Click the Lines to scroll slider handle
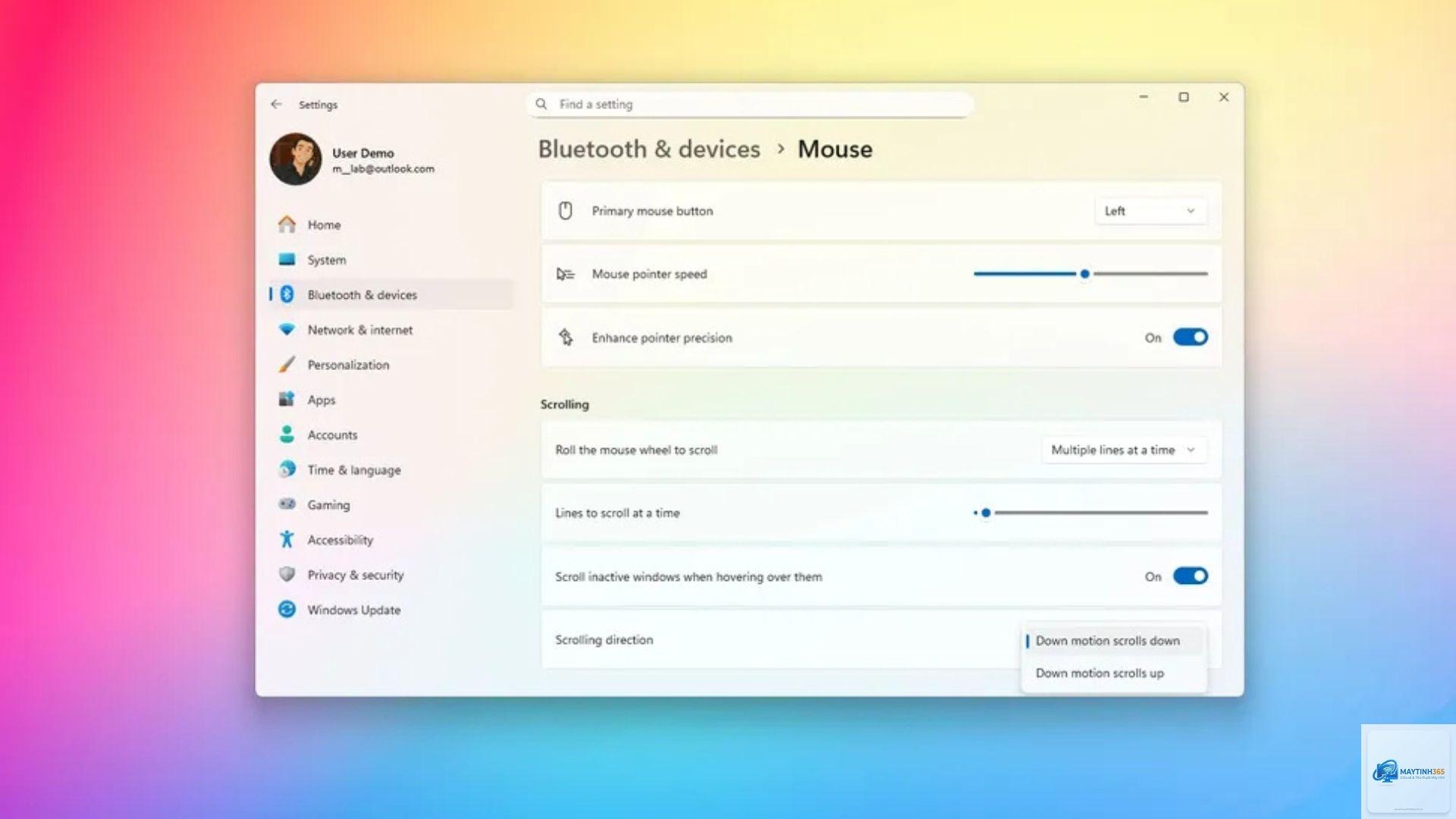The width and height of the screenshot is (1456, 819). (986, 513)
